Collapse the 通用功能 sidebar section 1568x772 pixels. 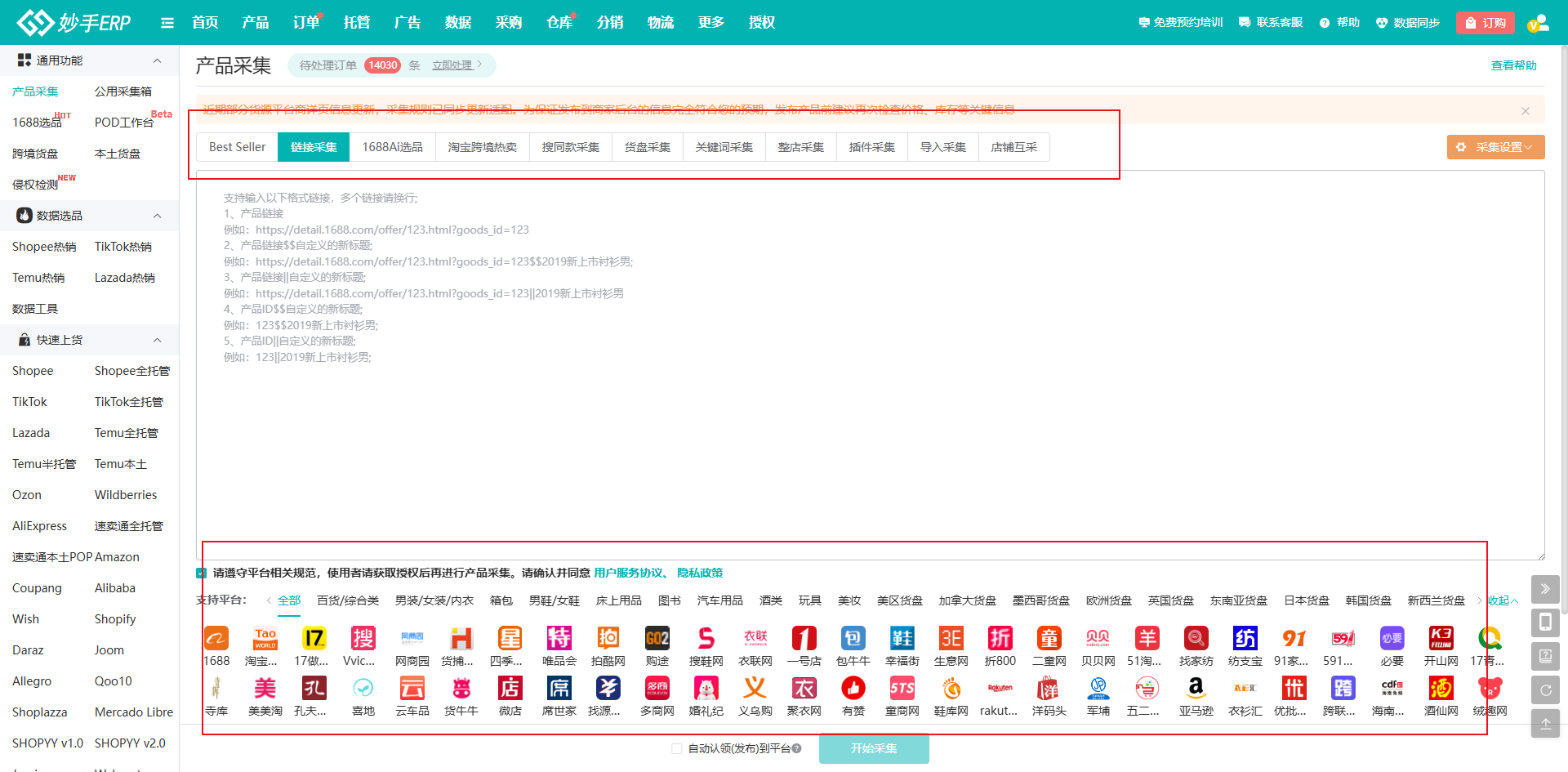(157, 60)
